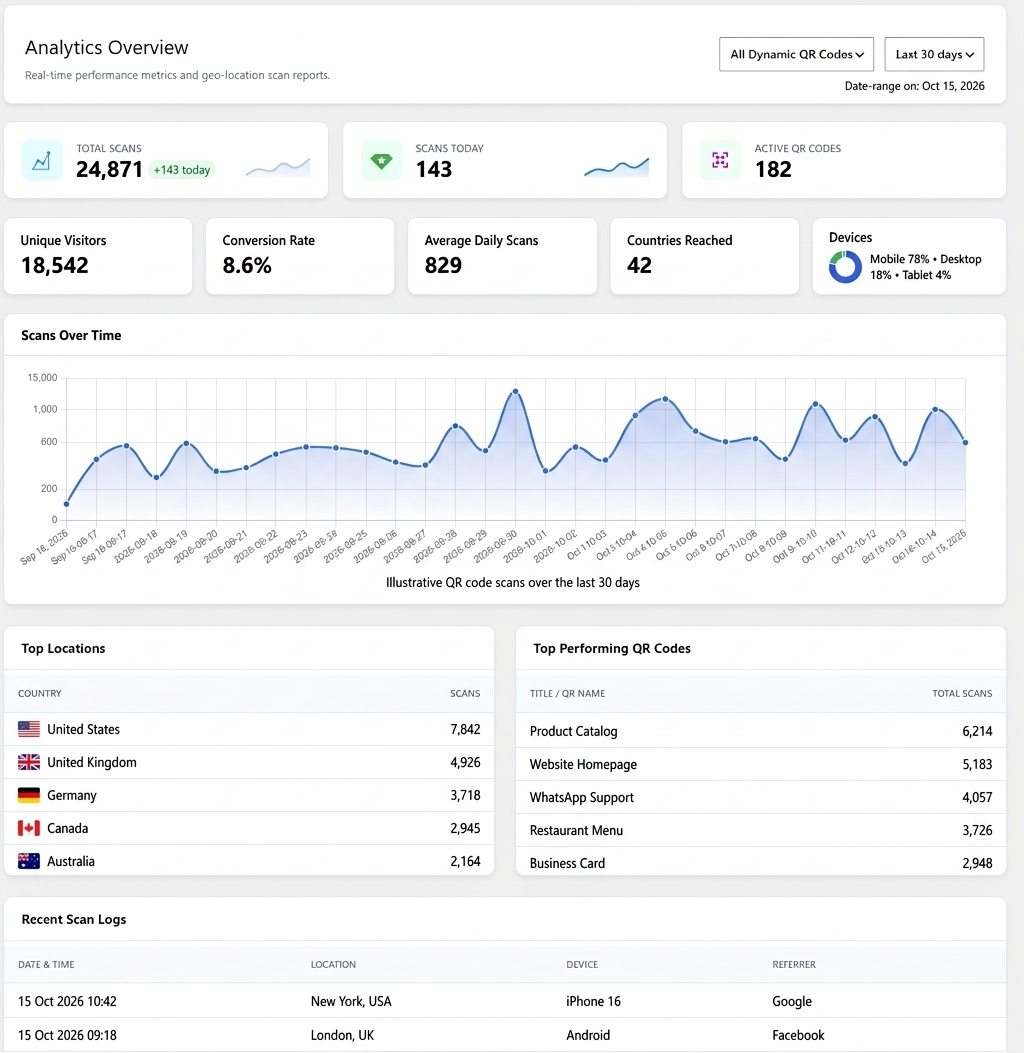Open the WhatsApp Support QR code
1024x1053 pixels.
click(581, 797)
